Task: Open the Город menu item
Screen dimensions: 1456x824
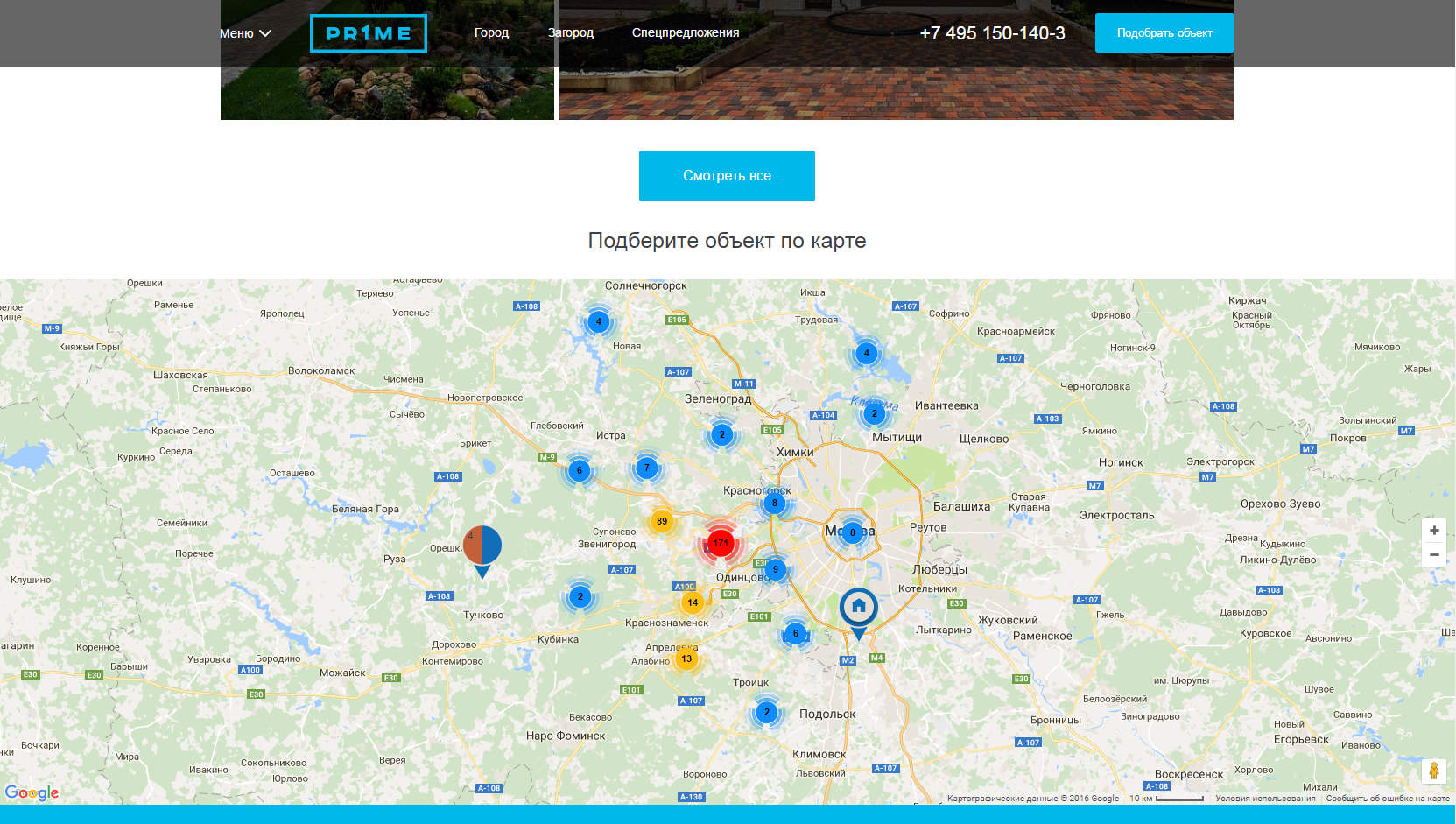Action: 491,32
